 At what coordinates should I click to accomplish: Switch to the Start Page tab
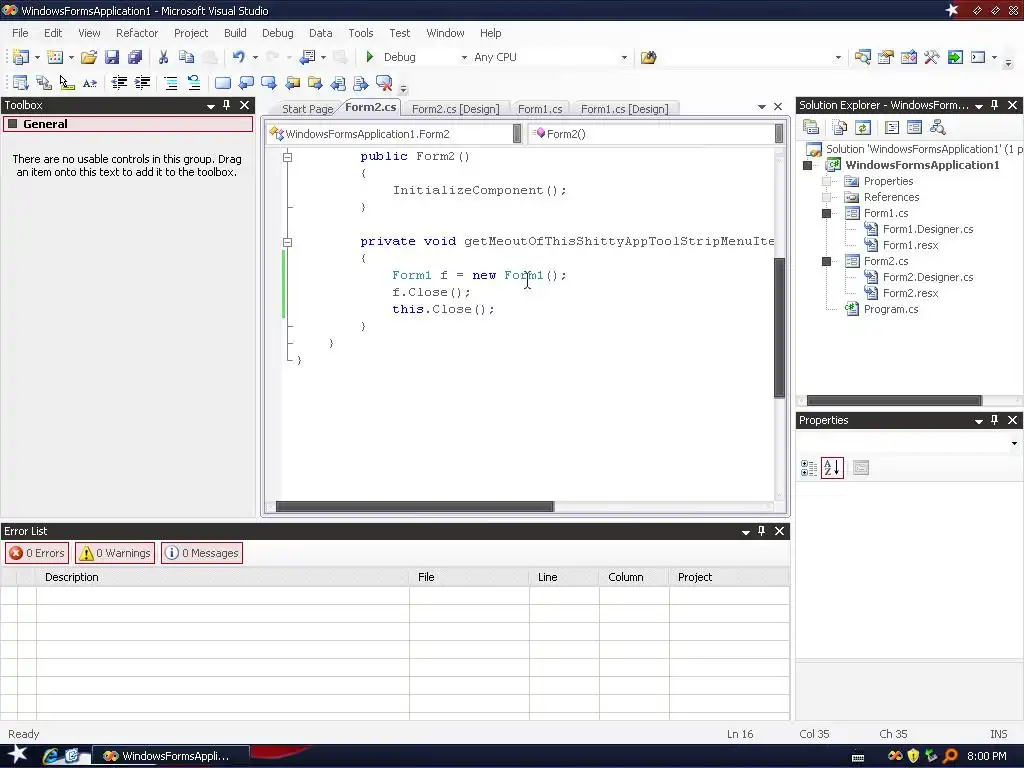307,109
